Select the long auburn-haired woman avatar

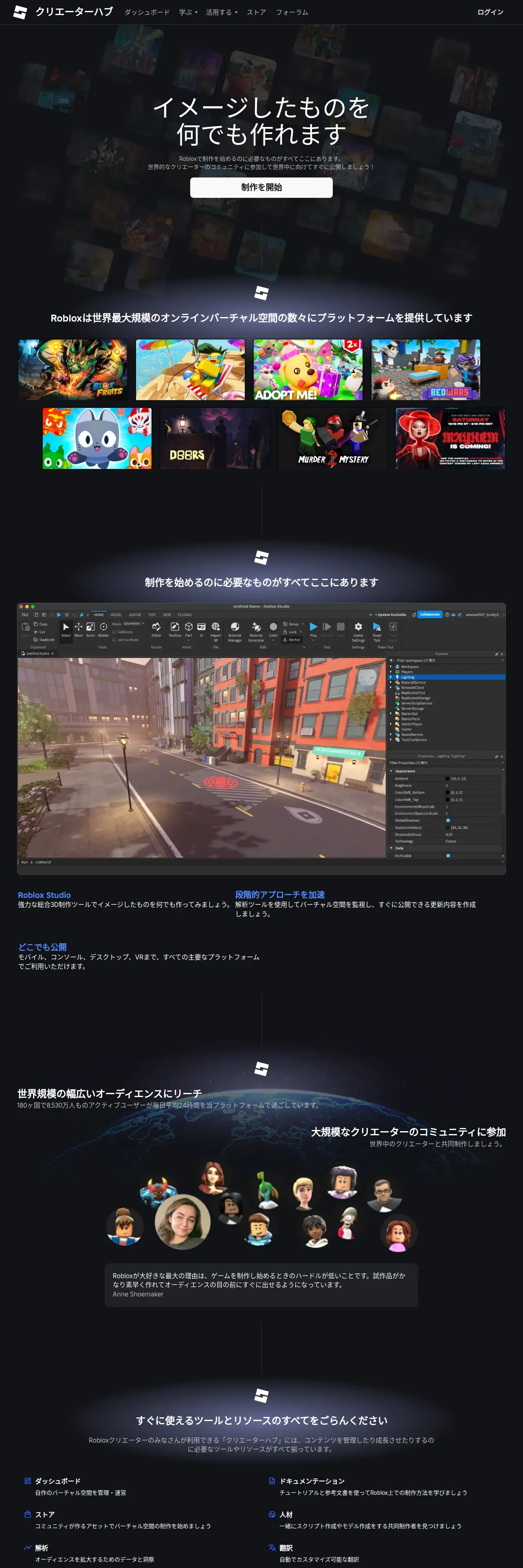tap(213, 1177)
